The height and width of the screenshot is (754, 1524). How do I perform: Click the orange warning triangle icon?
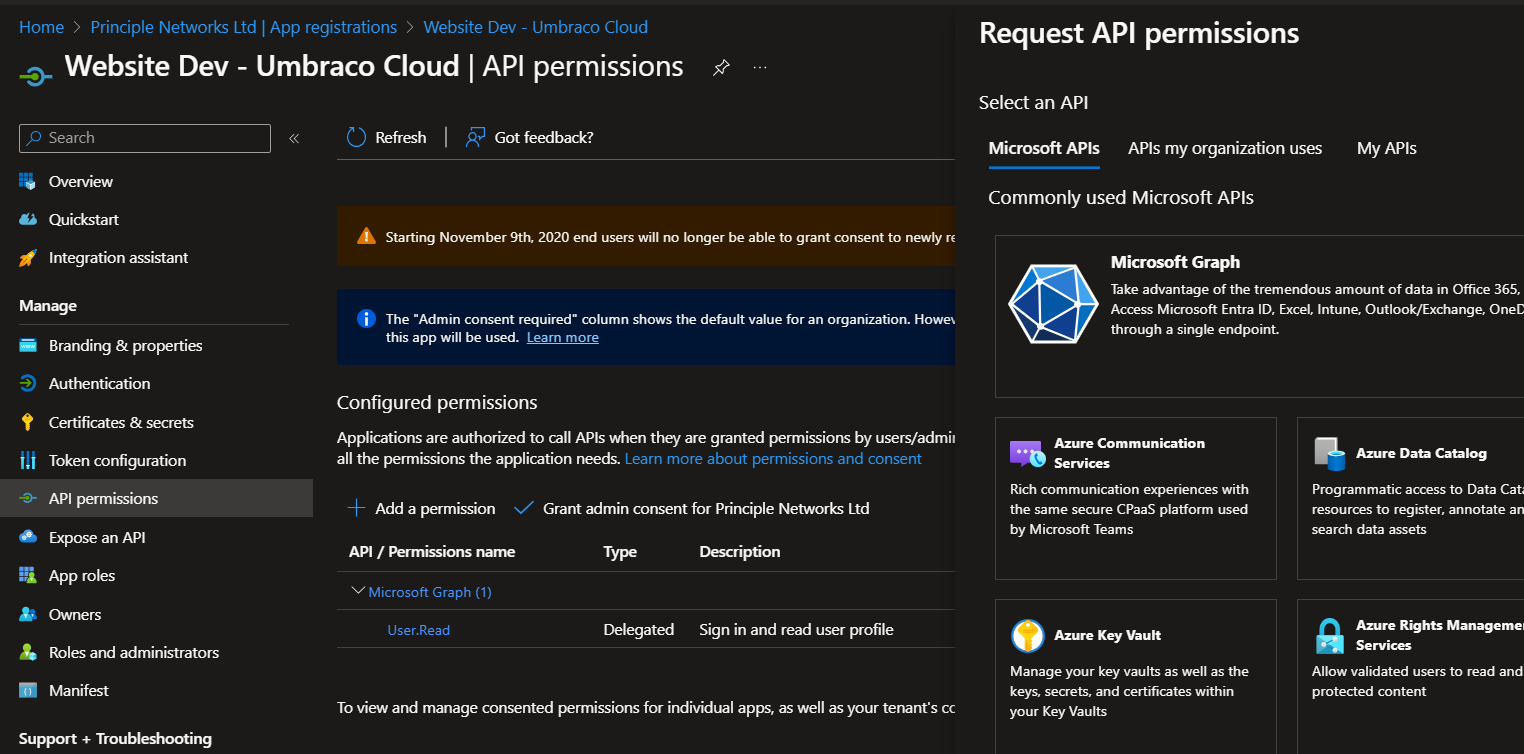point(366,236)
